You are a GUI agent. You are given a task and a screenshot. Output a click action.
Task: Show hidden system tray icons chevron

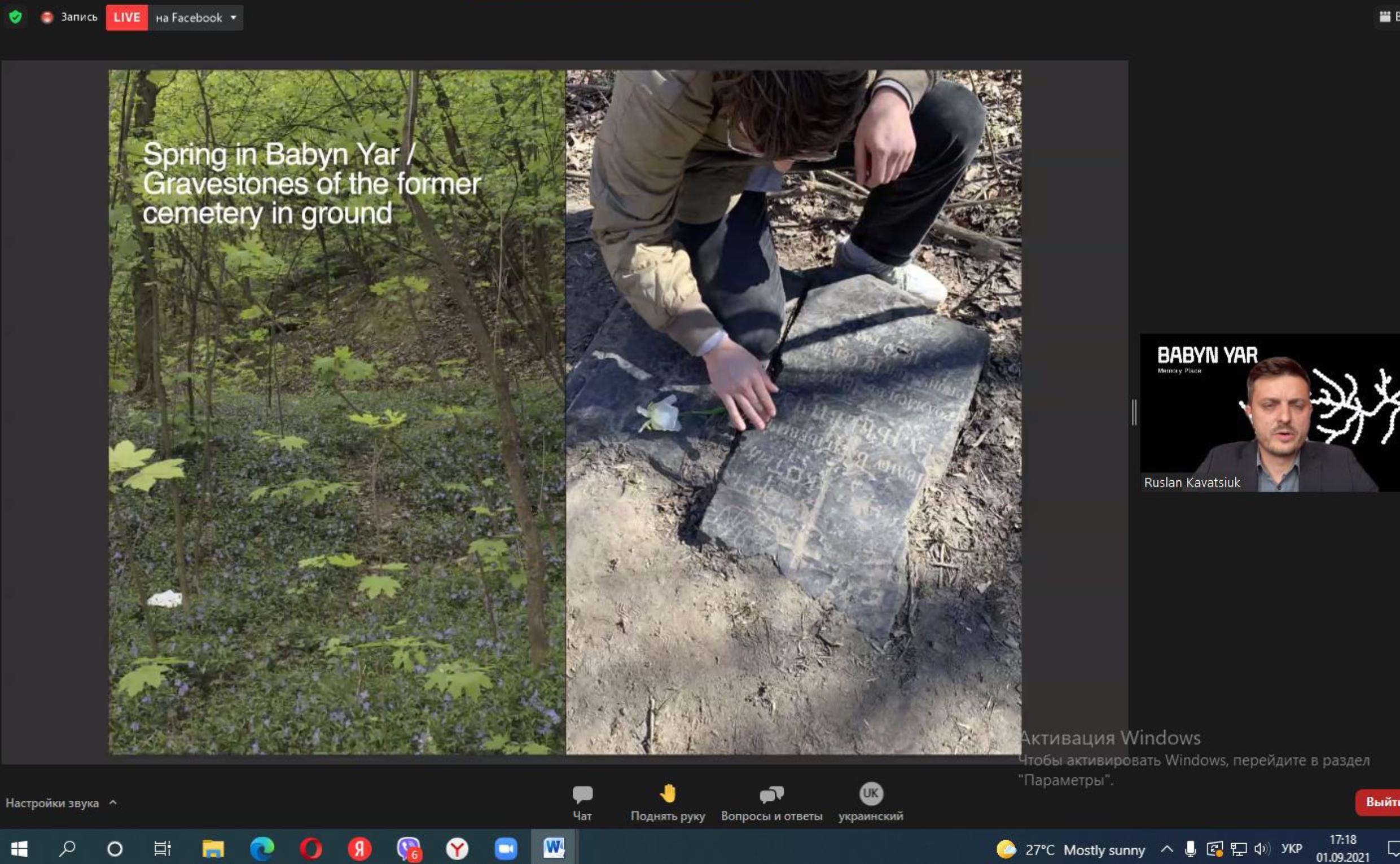[1167, 849]
